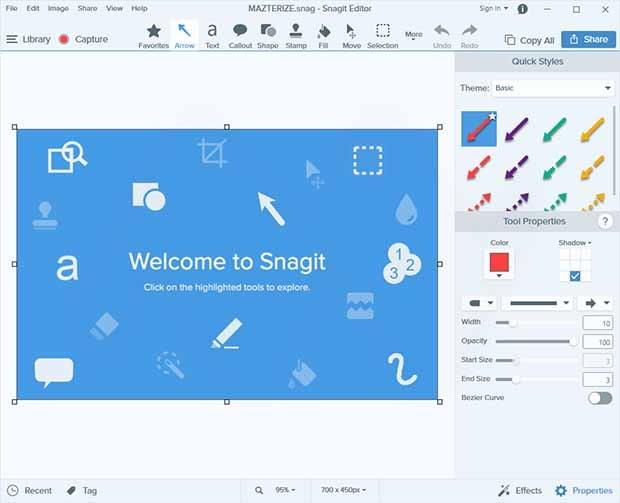Click the Width slider
Image resolution: width=620 pixels, height=503 pixels.
tap(536, 323)
